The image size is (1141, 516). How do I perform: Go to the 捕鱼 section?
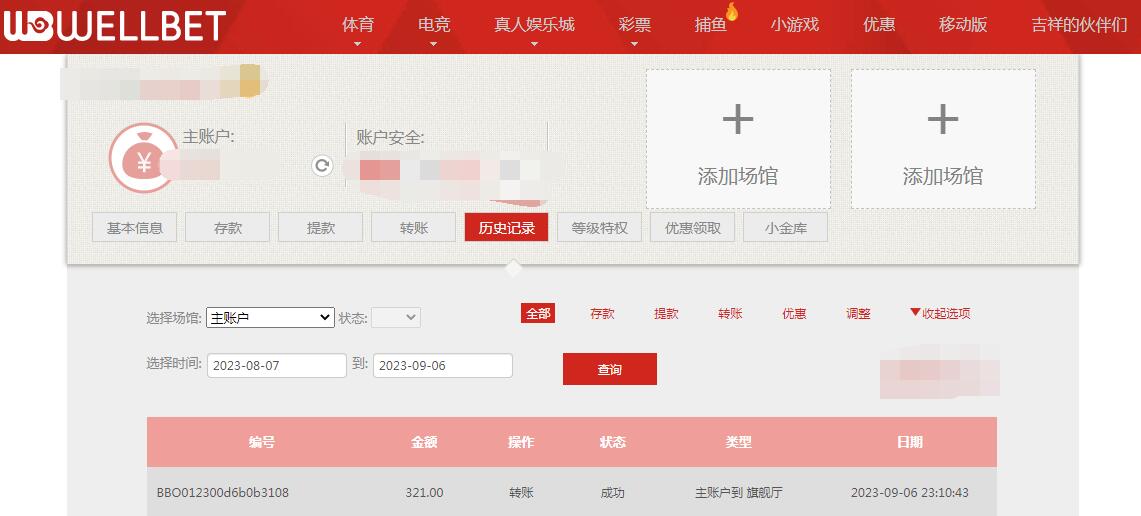click(x=710, y=25)
